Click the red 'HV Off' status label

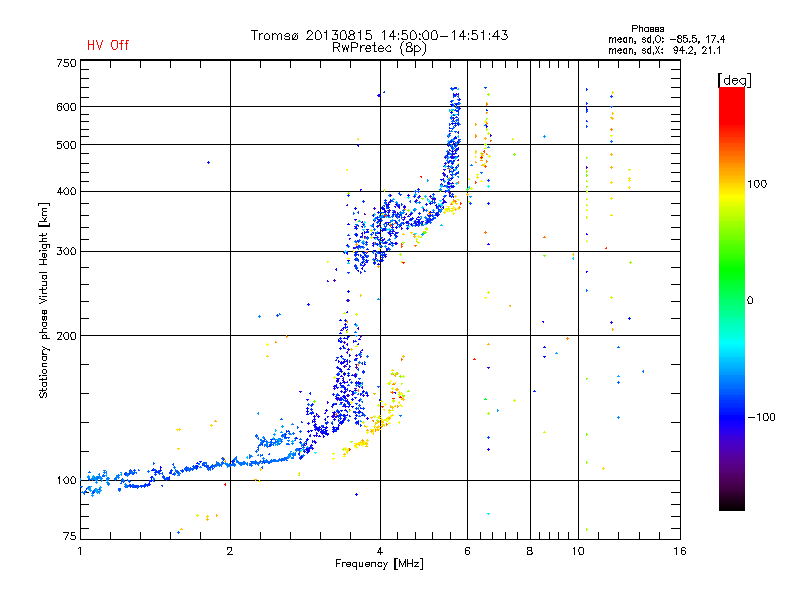108,45
